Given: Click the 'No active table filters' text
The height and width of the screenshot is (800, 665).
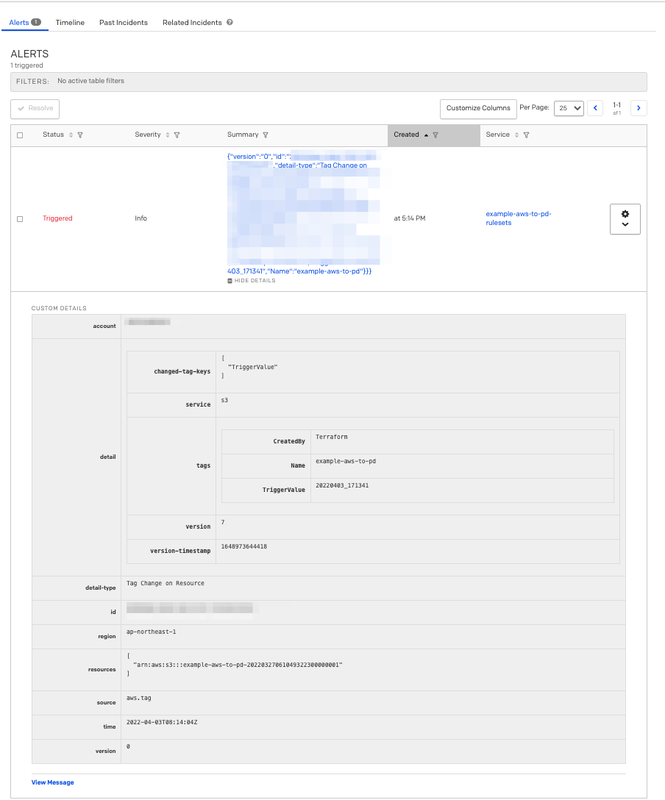Looking at the screenshot, I should (x=91, y=81).
